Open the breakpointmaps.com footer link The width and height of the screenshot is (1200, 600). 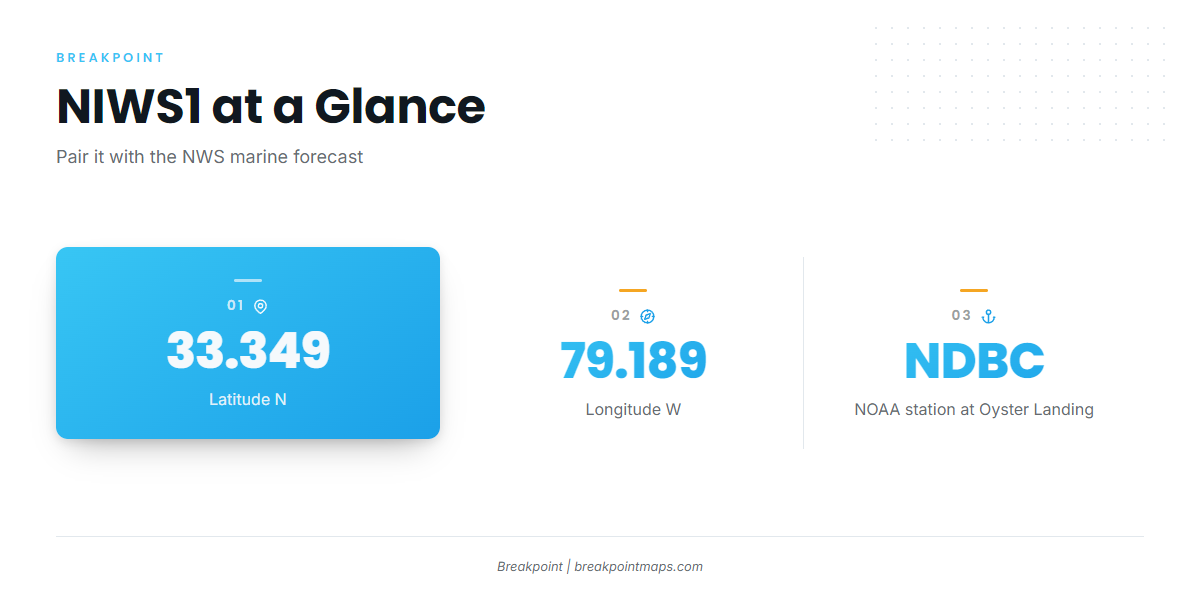638,566
